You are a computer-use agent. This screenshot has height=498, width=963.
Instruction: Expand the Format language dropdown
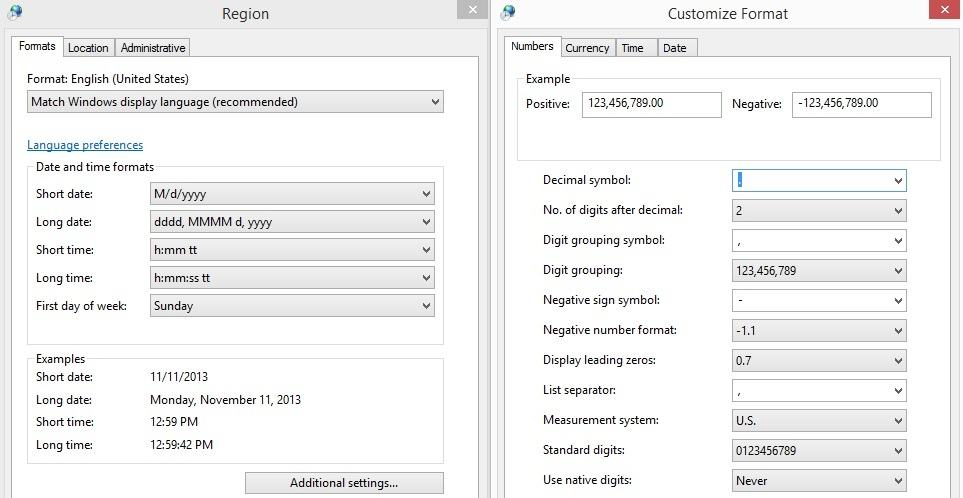(235, 102)
